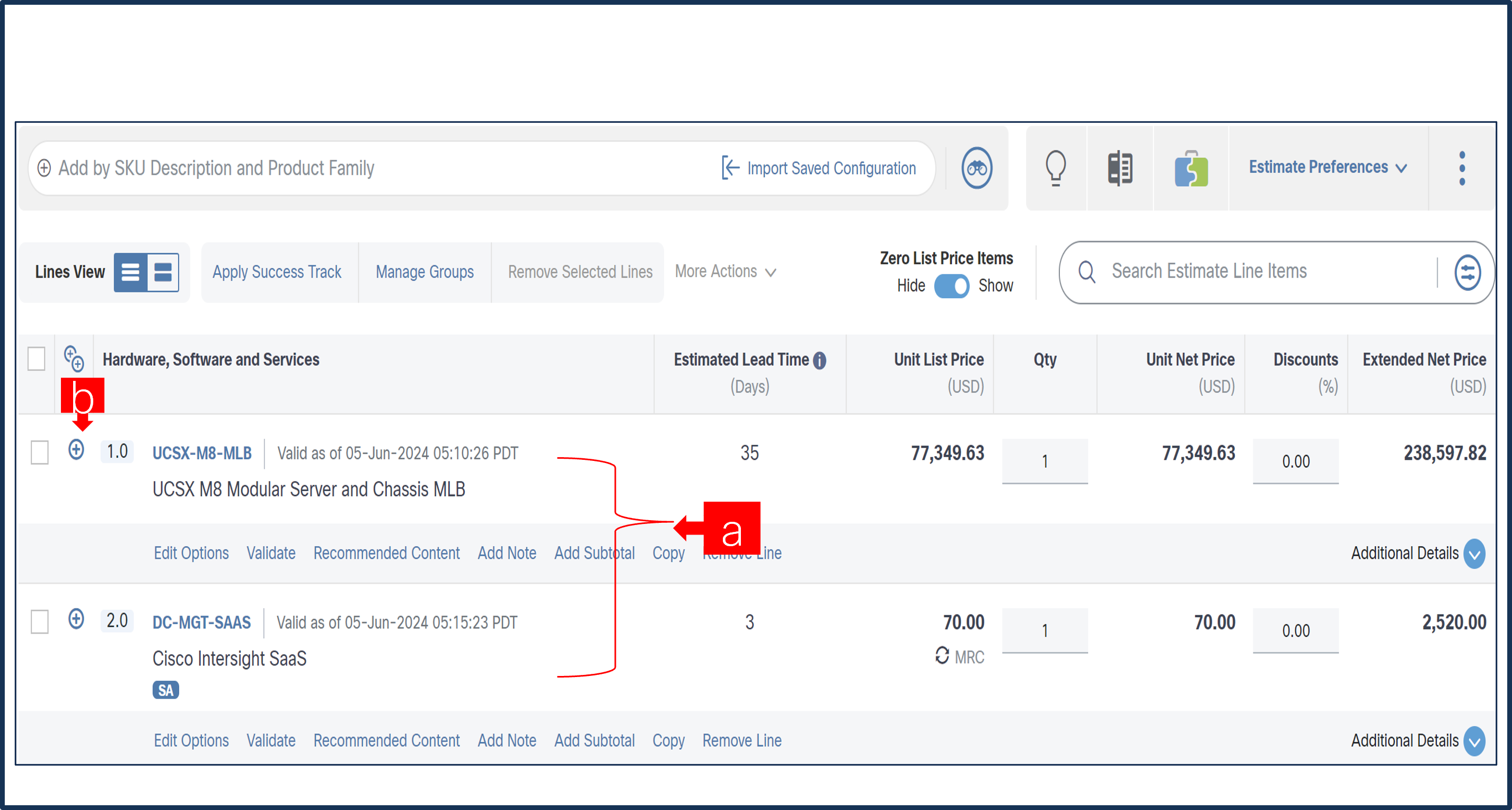Click the binoculars discovery icon
The height and width of the screenshot is (810, 1512).
[976, 168]
